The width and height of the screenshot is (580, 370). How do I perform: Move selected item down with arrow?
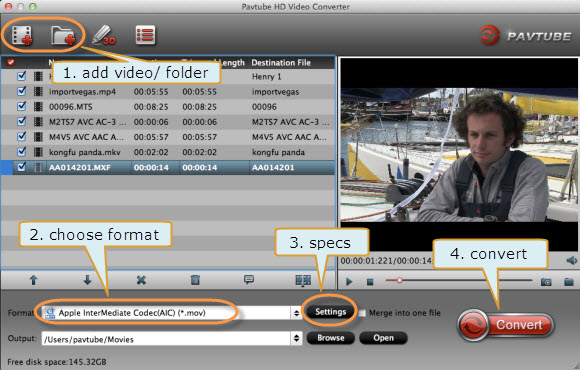(x=87, y=280)
